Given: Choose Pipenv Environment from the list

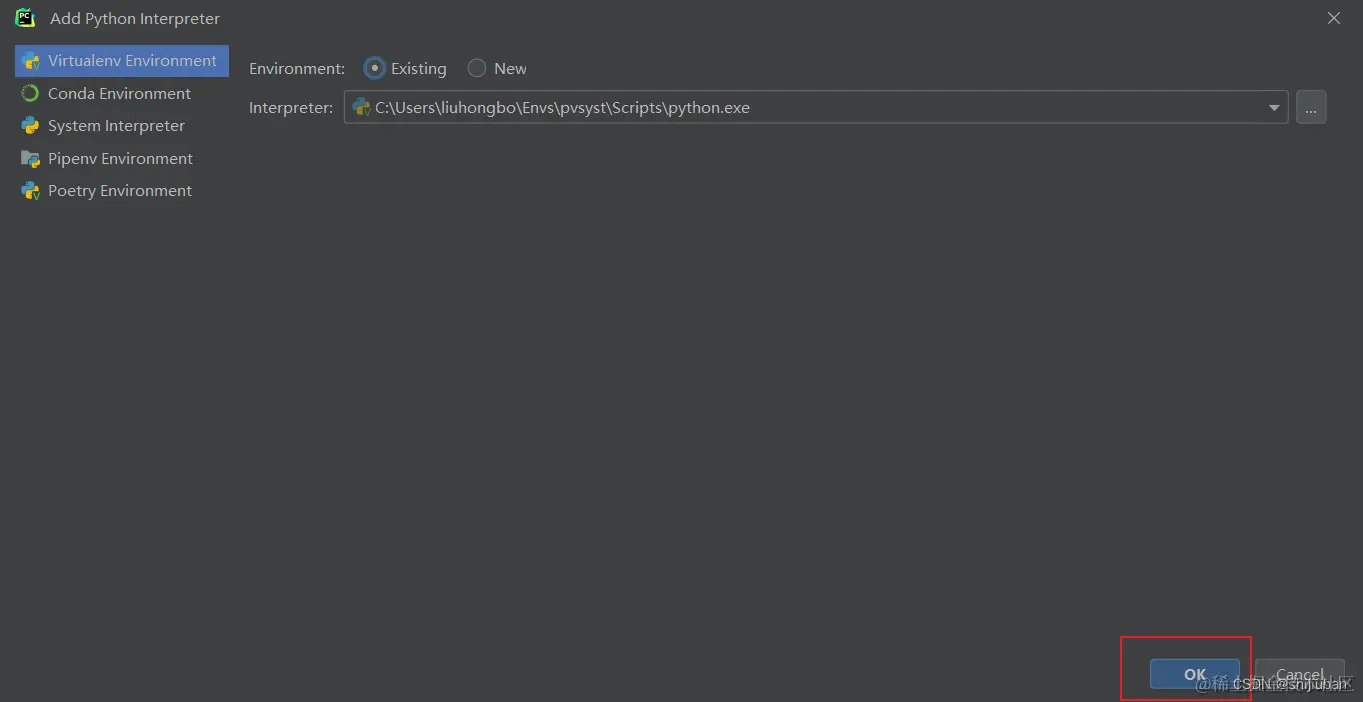Looking at the screenshot, I should coord(120,158).
